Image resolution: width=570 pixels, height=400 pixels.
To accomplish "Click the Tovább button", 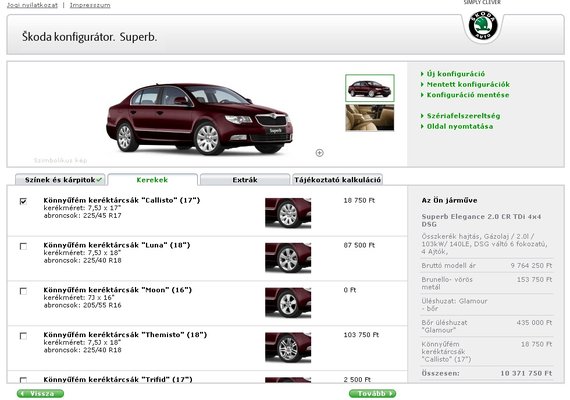I will coord(372,393).
